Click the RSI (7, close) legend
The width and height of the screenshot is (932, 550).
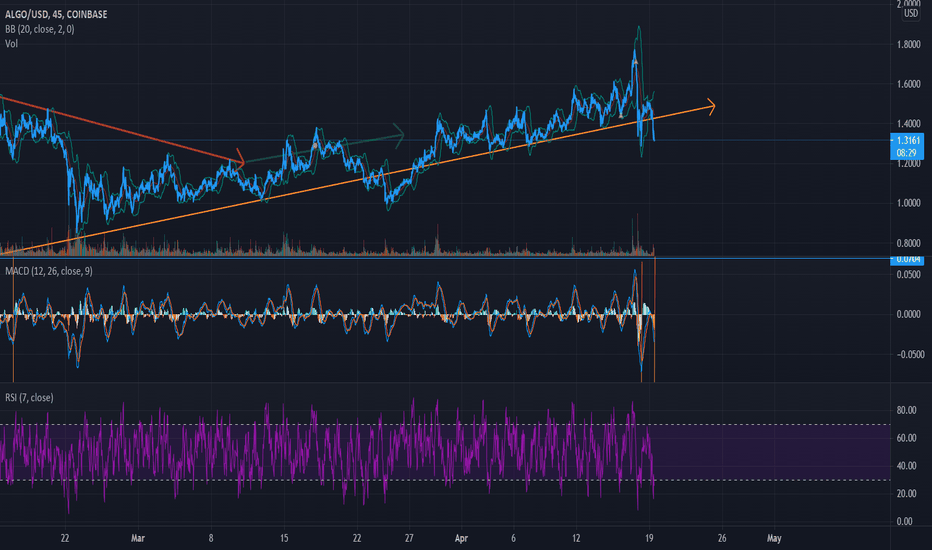29,398
